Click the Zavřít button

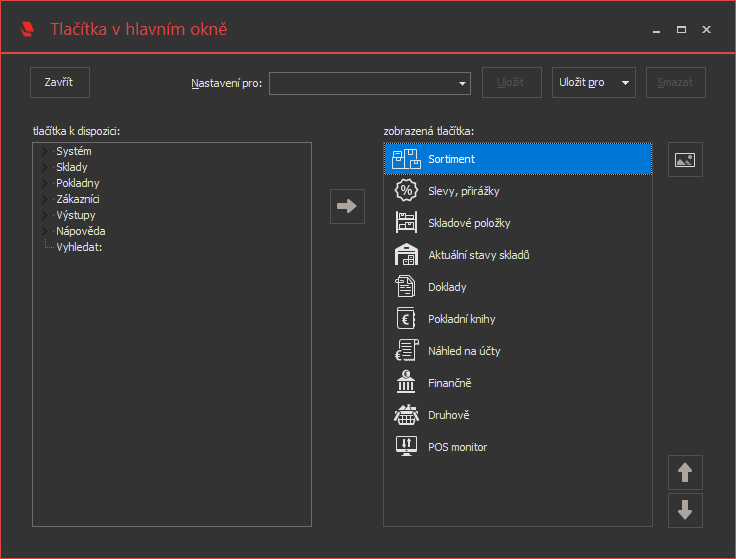click(60, 82)
